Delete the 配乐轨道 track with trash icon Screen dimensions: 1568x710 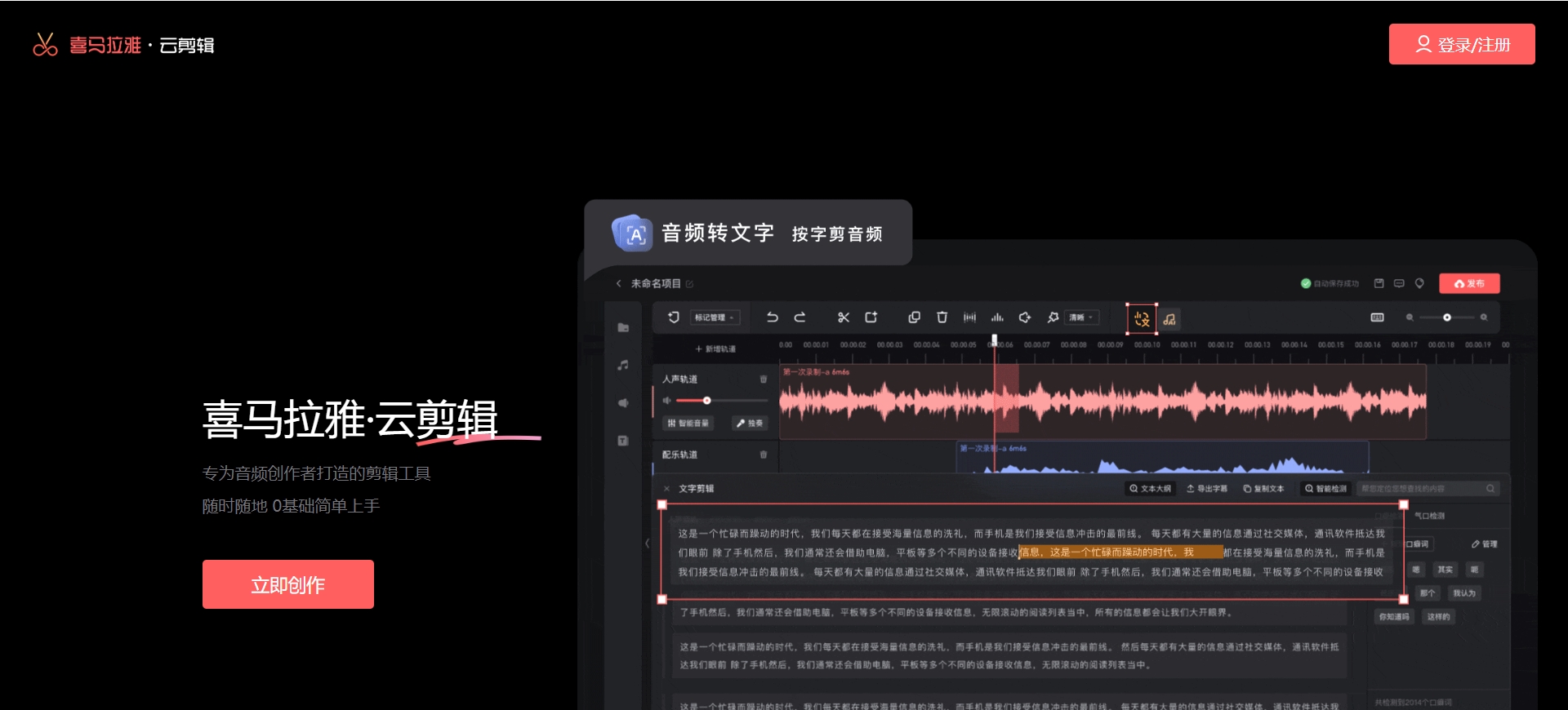(x=764, y=455)
